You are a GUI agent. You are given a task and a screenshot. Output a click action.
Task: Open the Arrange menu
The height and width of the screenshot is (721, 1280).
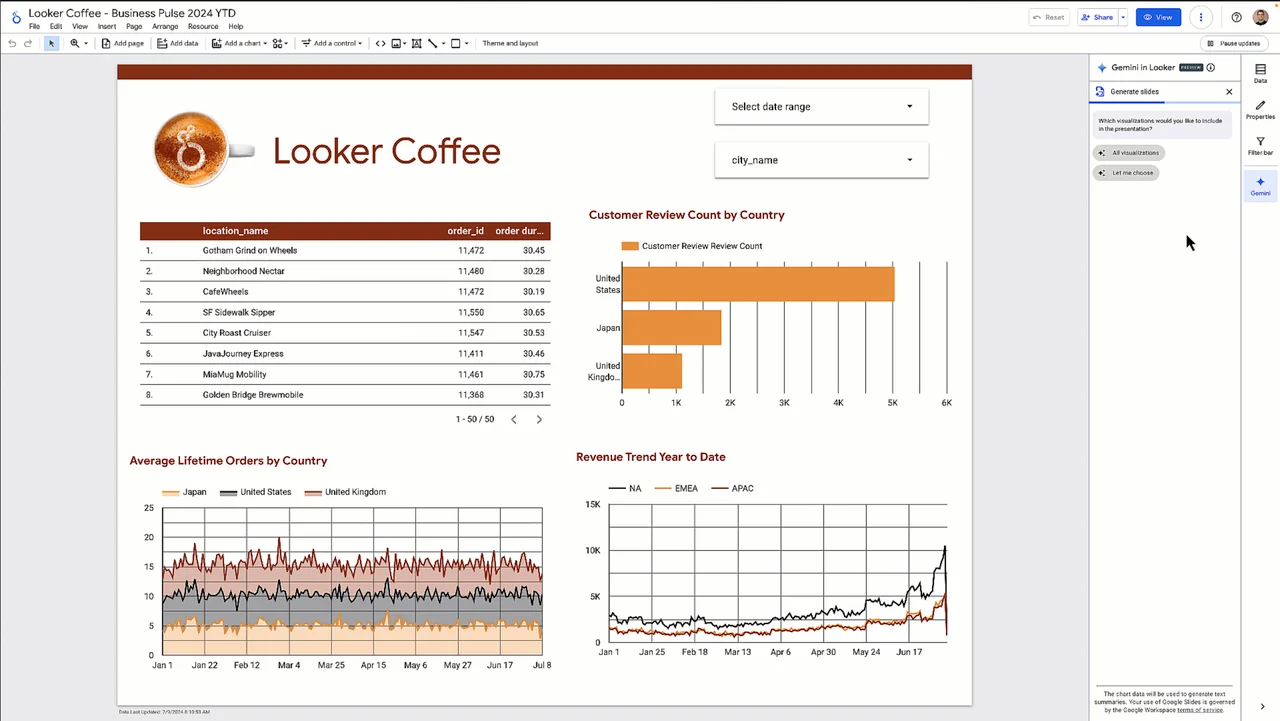pos(165,27)
